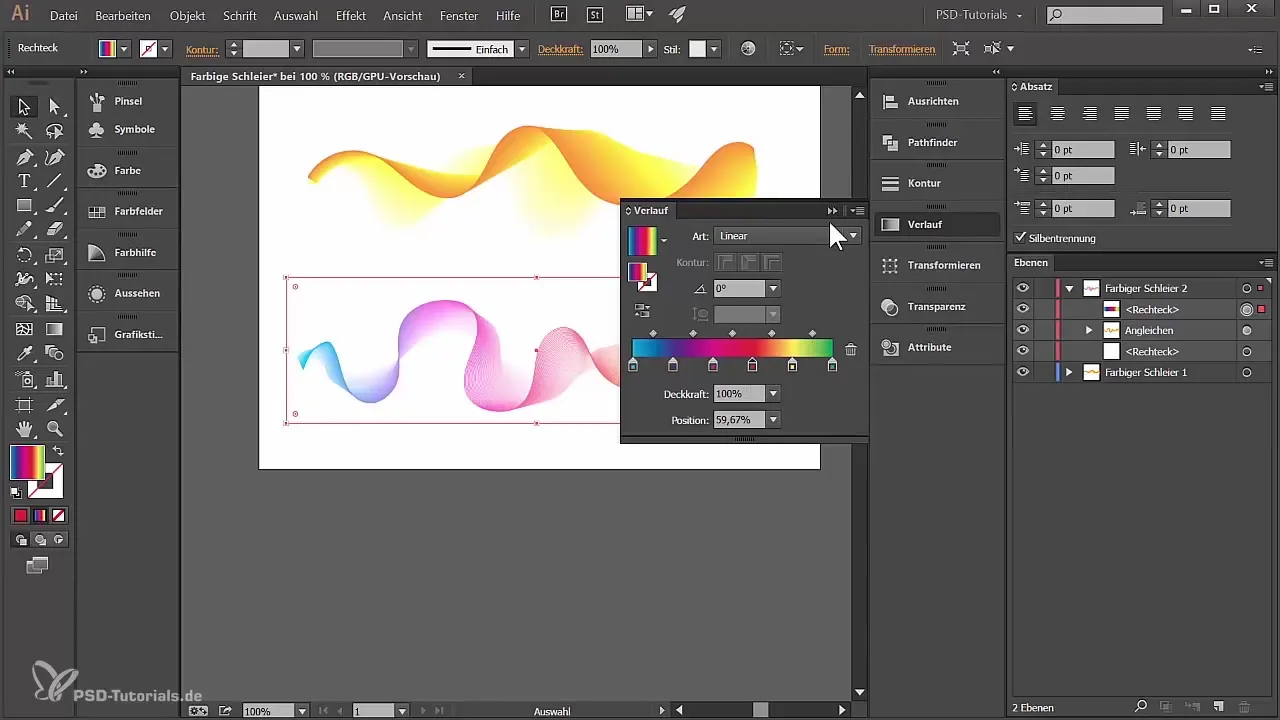Toggle the Silbentrennung checkbox

pos(1020,238)
